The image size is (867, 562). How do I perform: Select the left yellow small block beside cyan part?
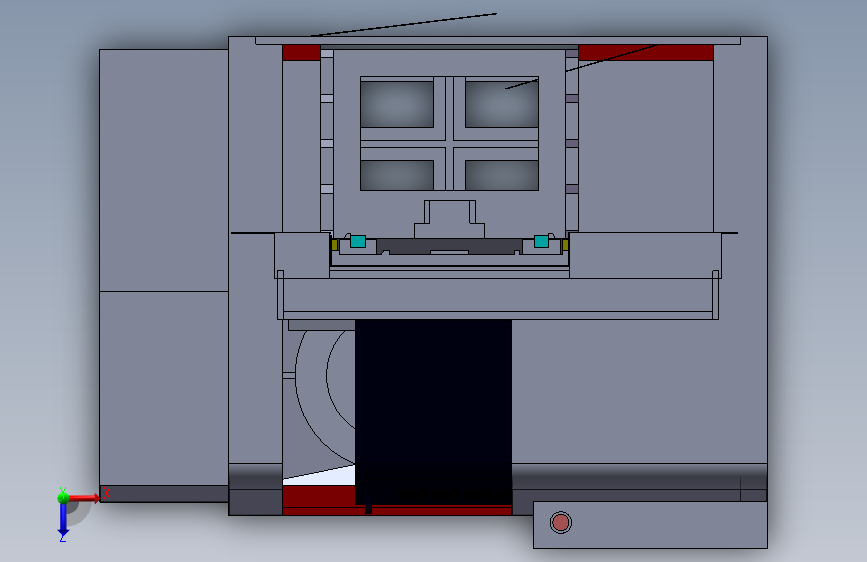click(x=335, y=245)
